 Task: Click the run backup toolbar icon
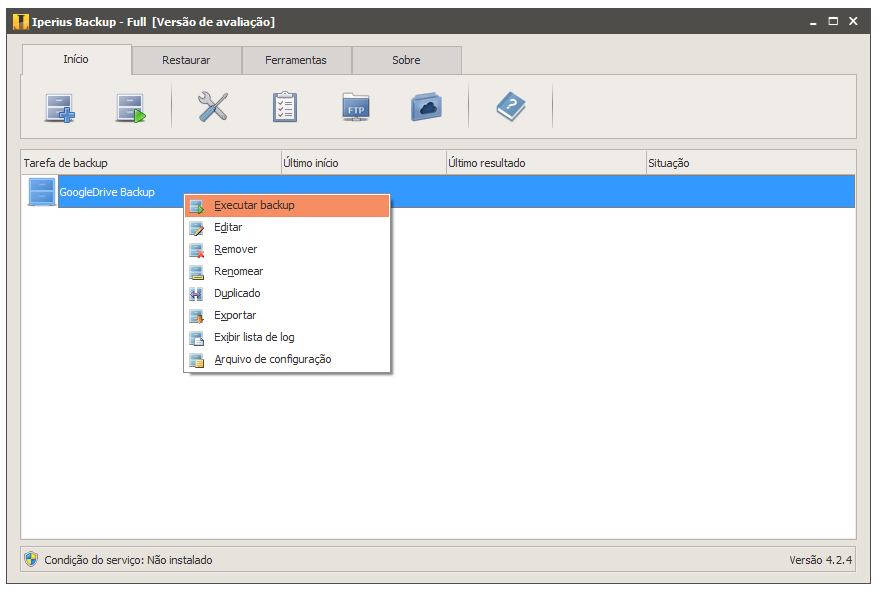tap(131, 108)
